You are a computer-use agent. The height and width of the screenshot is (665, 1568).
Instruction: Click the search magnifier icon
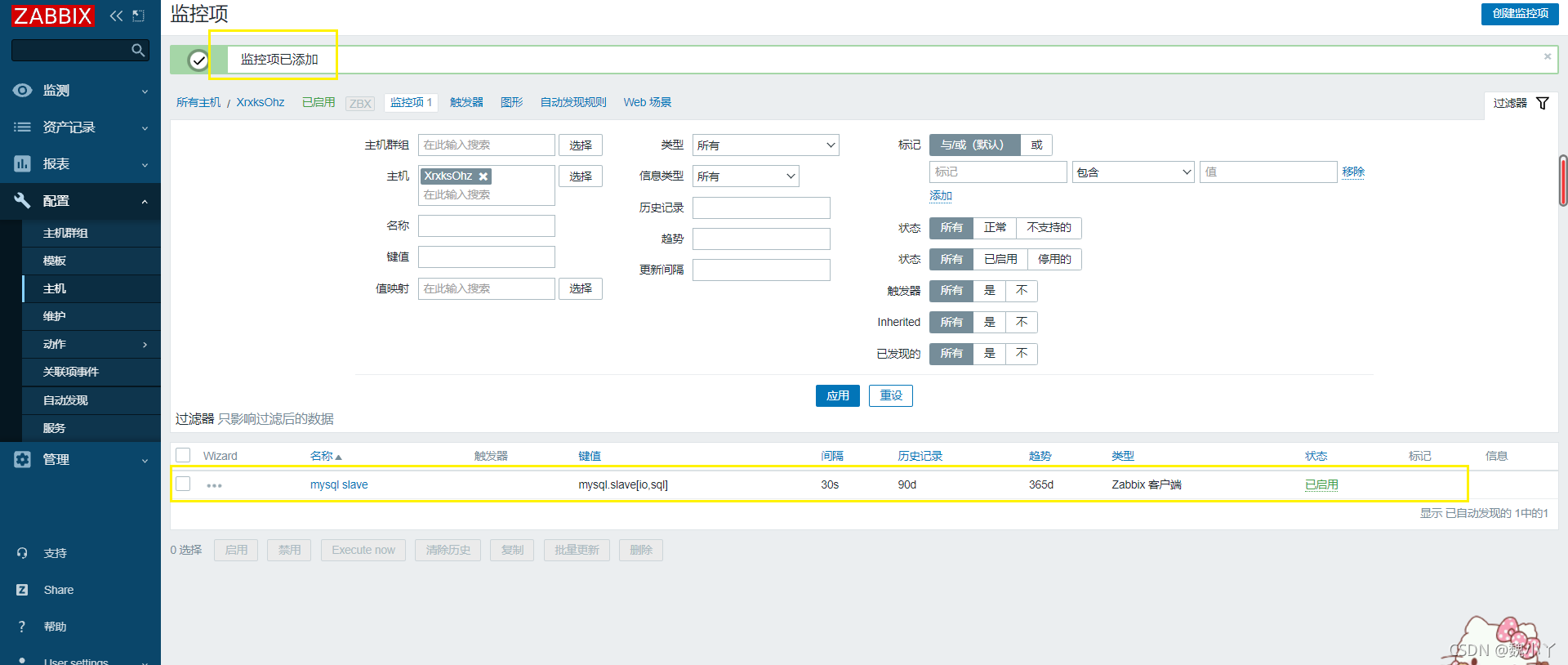[138, 51]
